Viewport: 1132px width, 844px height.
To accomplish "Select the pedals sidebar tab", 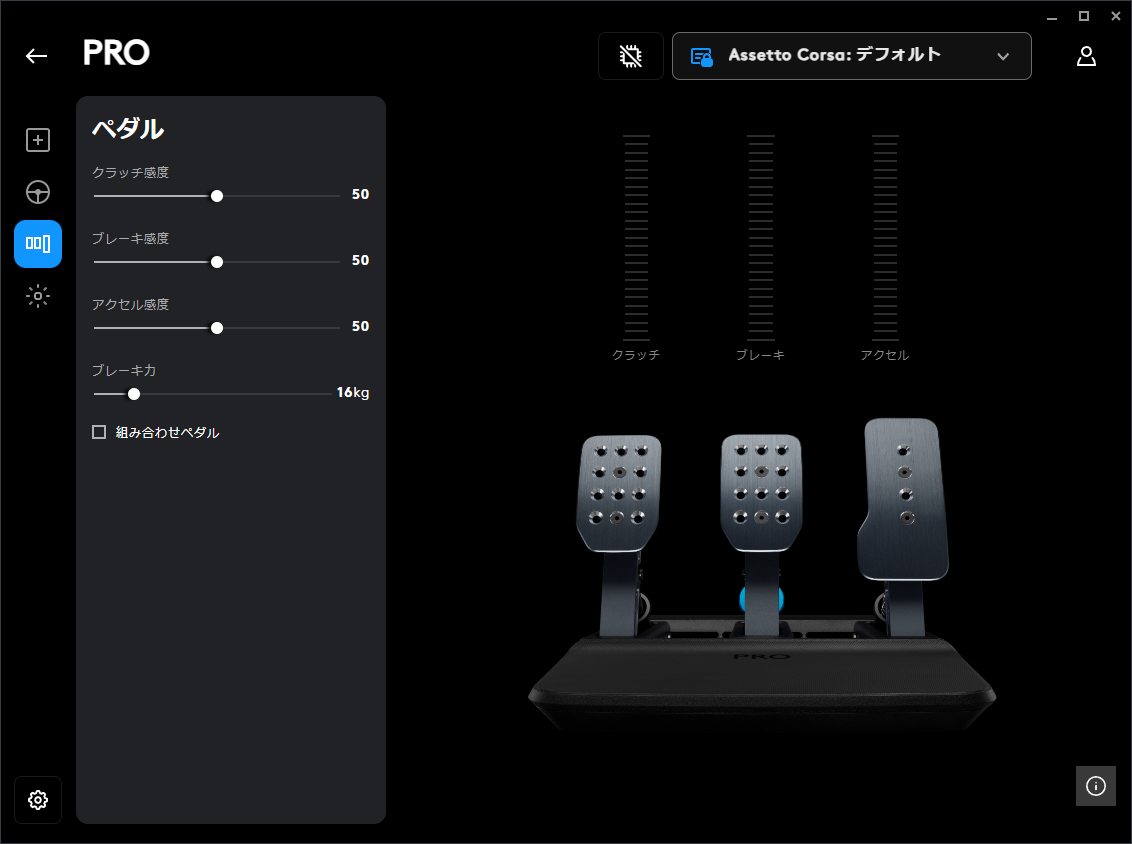I will (38, 244).
